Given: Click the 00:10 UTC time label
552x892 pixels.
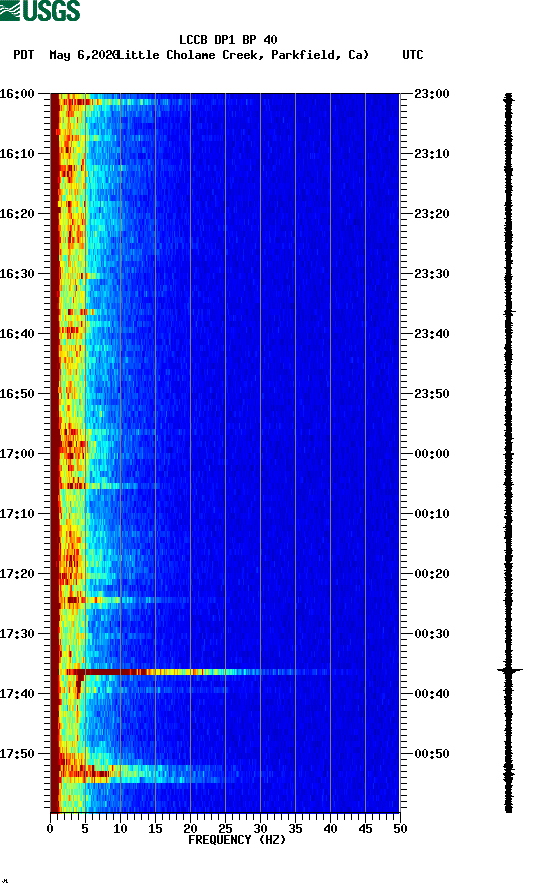Looking at the screenshot, I should [432, 514].
